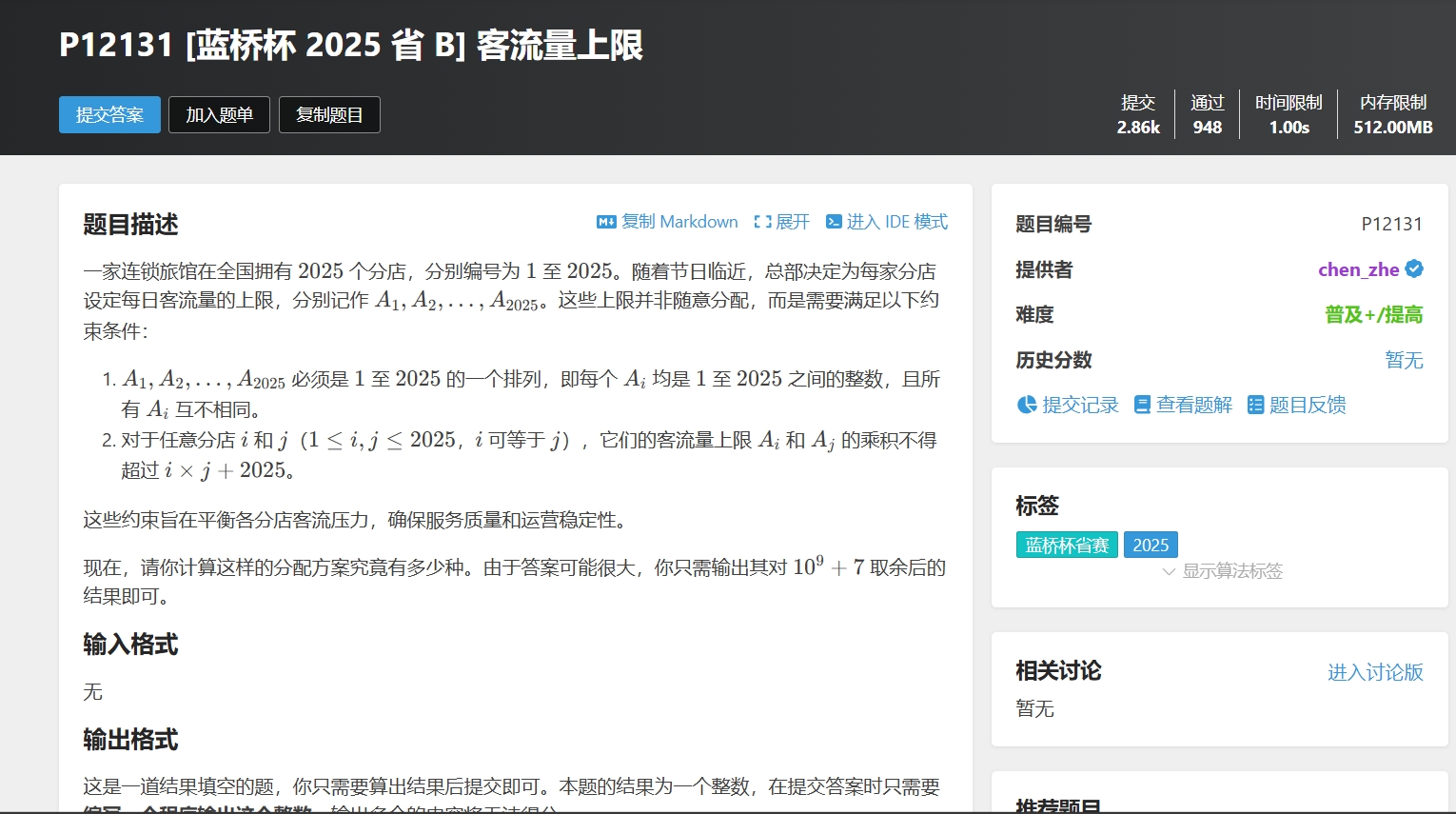
Task: Click the 输出格式 heading
Action: (x=130, y=740)
